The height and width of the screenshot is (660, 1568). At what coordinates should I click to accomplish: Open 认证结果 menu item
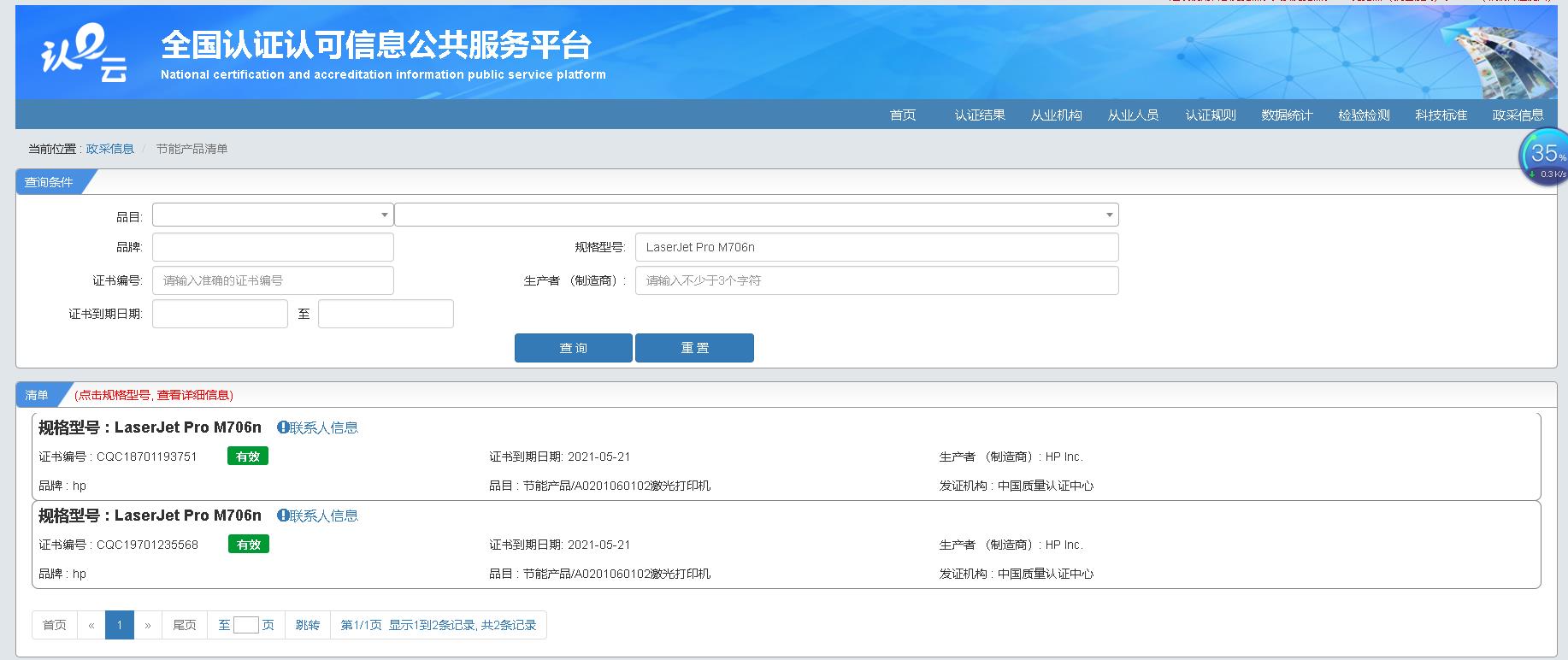click(980, 115)
